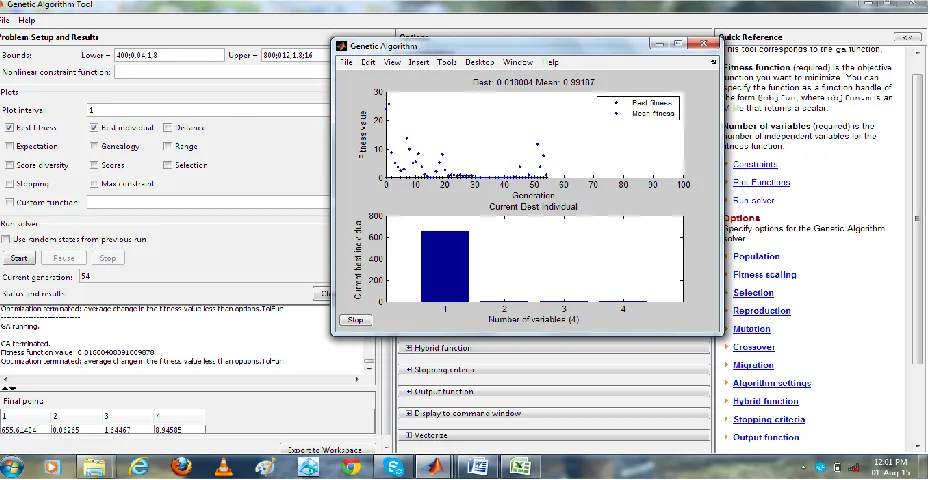Expand the Output function options section
Screen dimensions: 930x480
tap(409, 392)
